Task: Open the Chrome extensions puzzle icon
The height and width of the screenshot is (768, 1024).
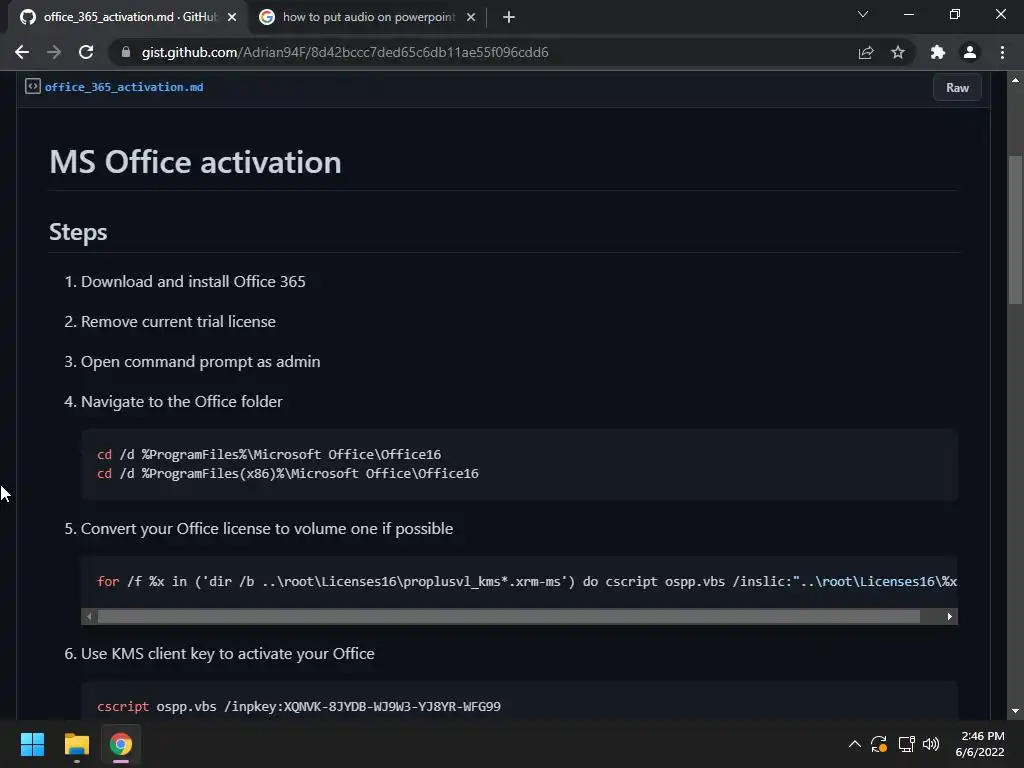Action: pos(937,52)
